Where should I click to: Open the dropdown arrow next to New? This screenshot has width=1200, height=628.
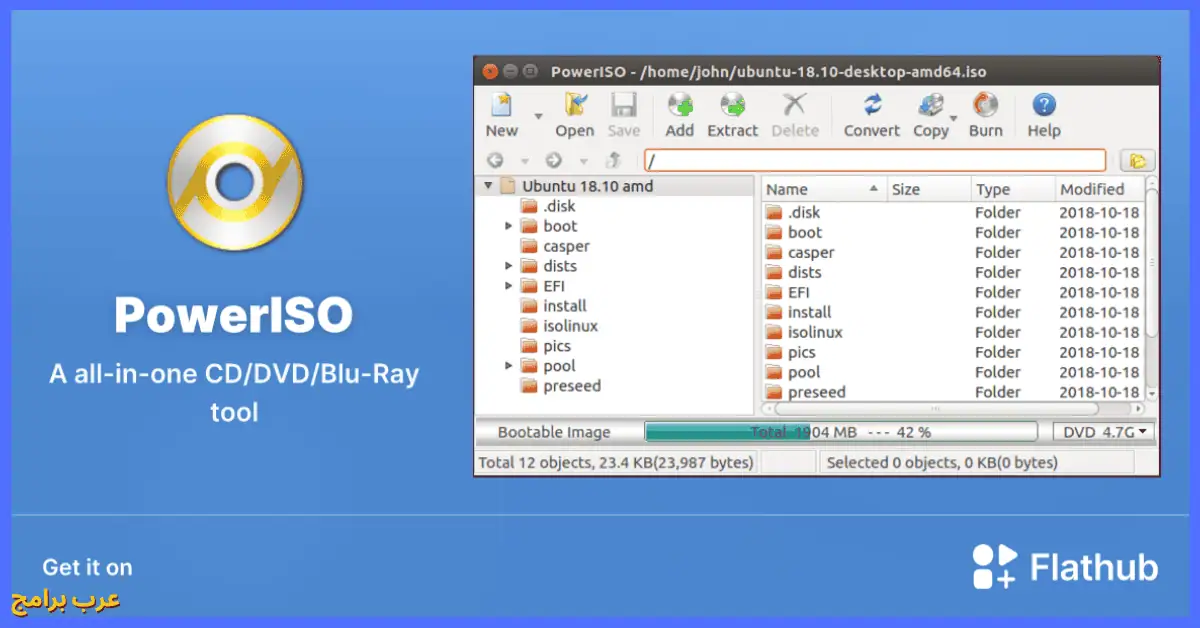pos(538,116)
